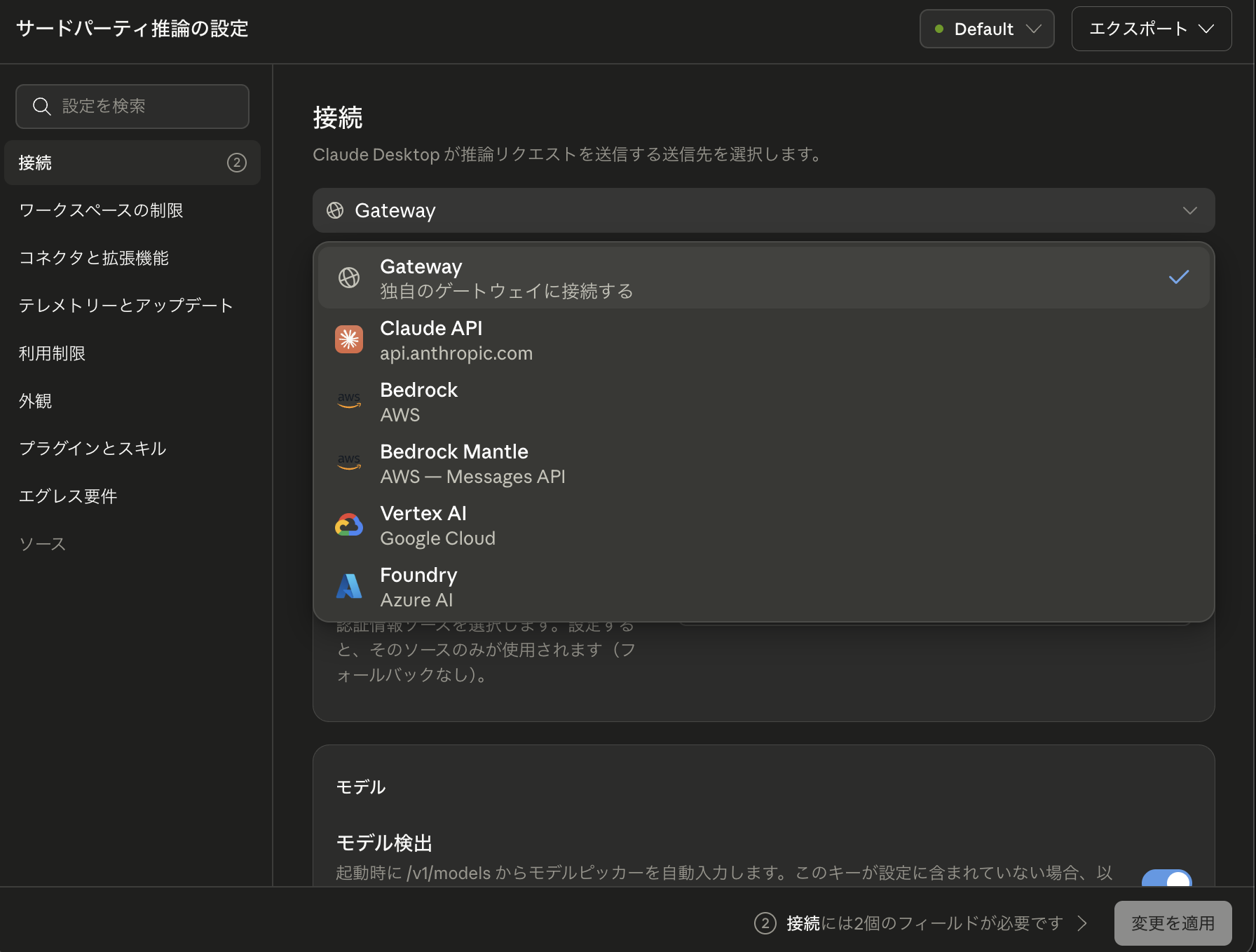
Task: Click the 接続 page heading
Action: 338,118
